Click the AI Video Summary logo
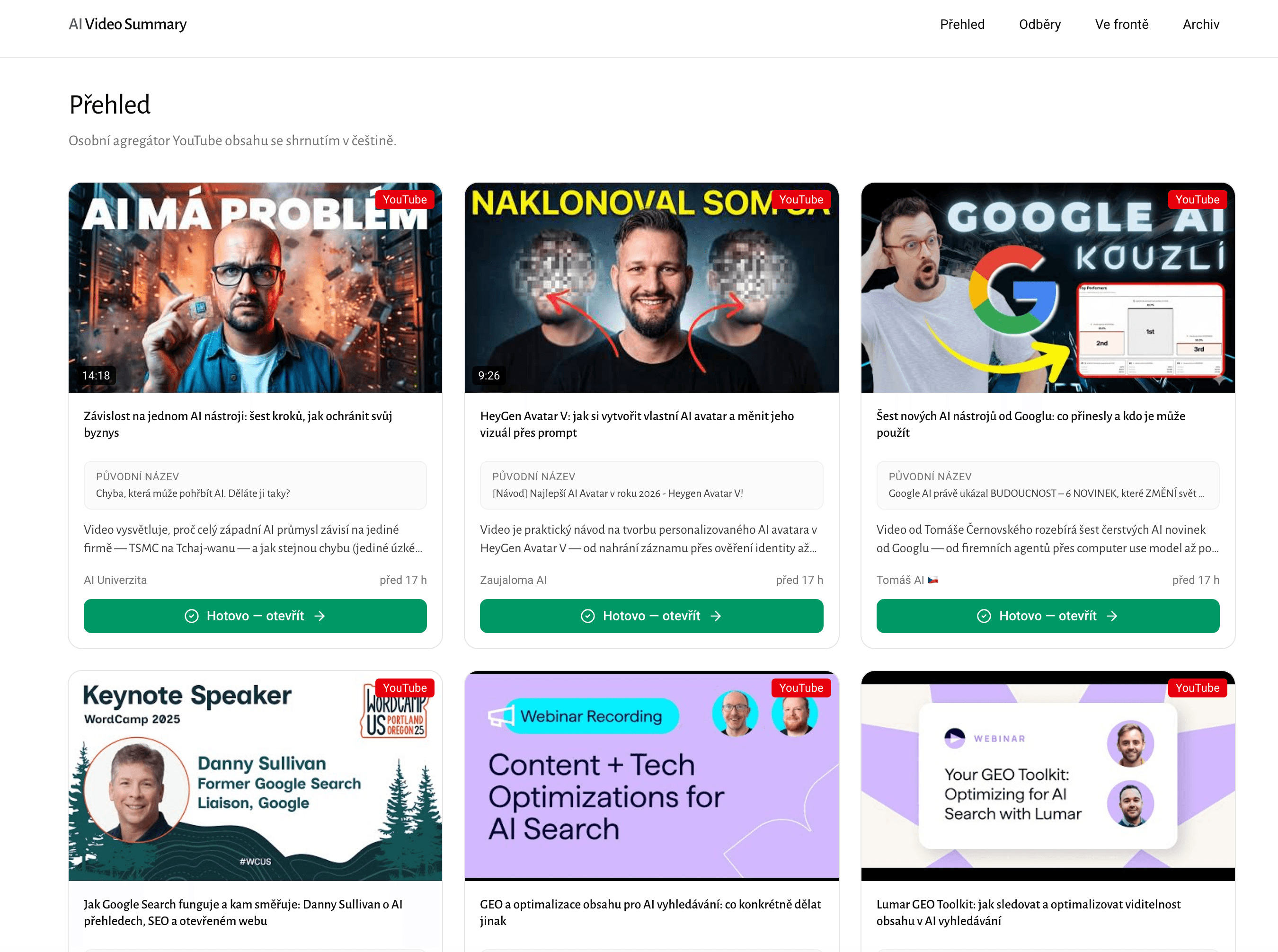This screenshot has width=1278, height=952. pyautogui.click(x=127, y=24)
